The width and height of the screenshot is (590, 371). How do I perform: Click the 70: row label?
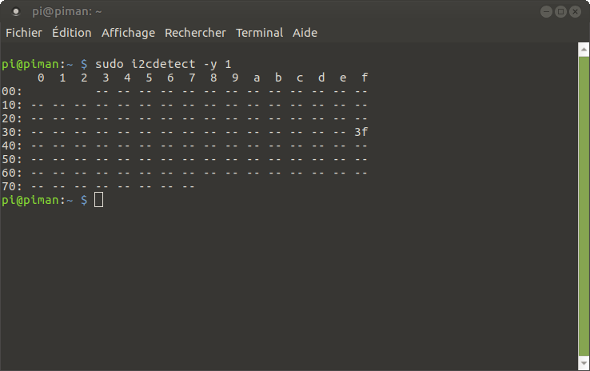12,186
